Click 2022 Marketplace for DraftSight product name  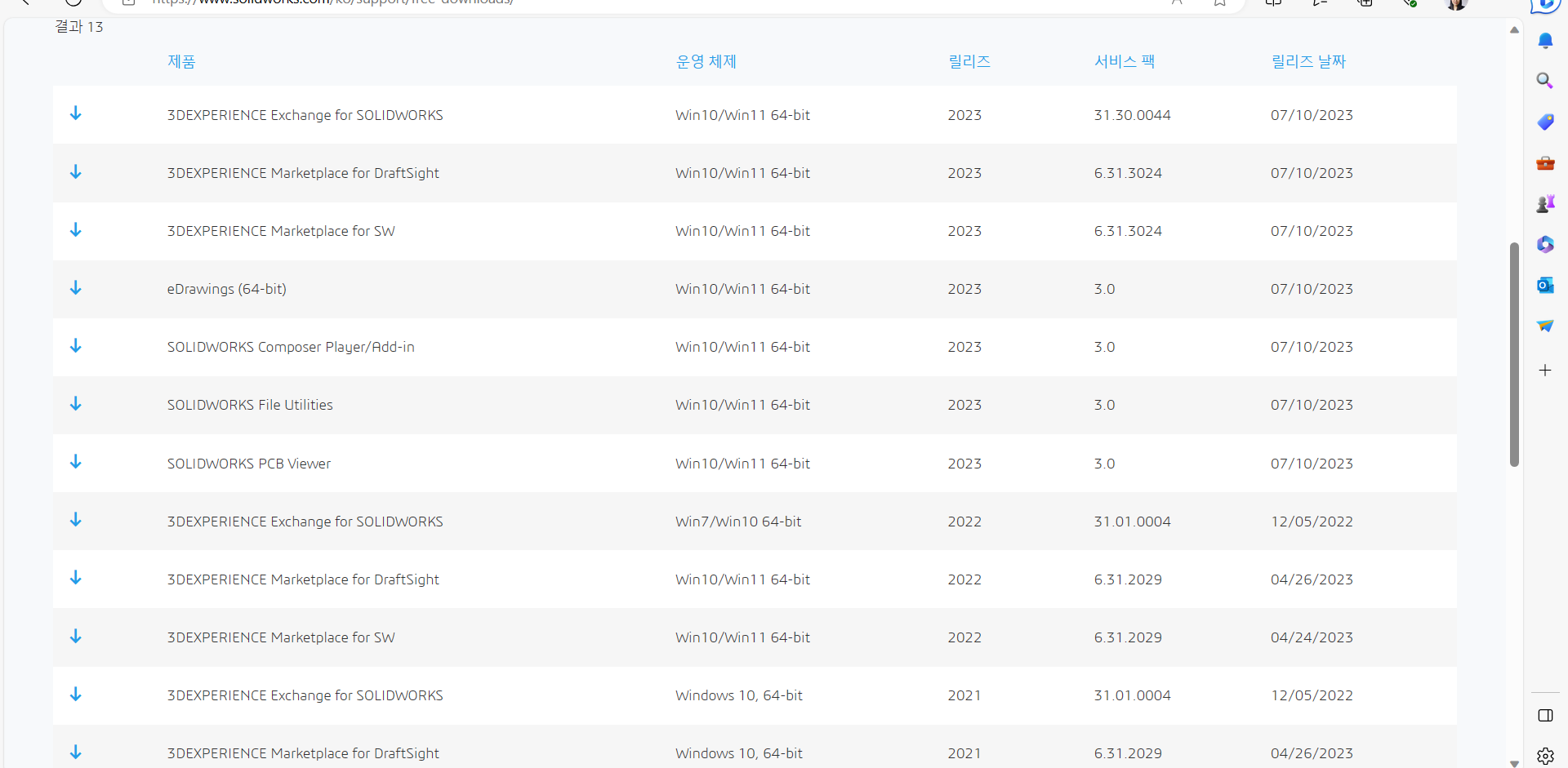tap(303, 579)
